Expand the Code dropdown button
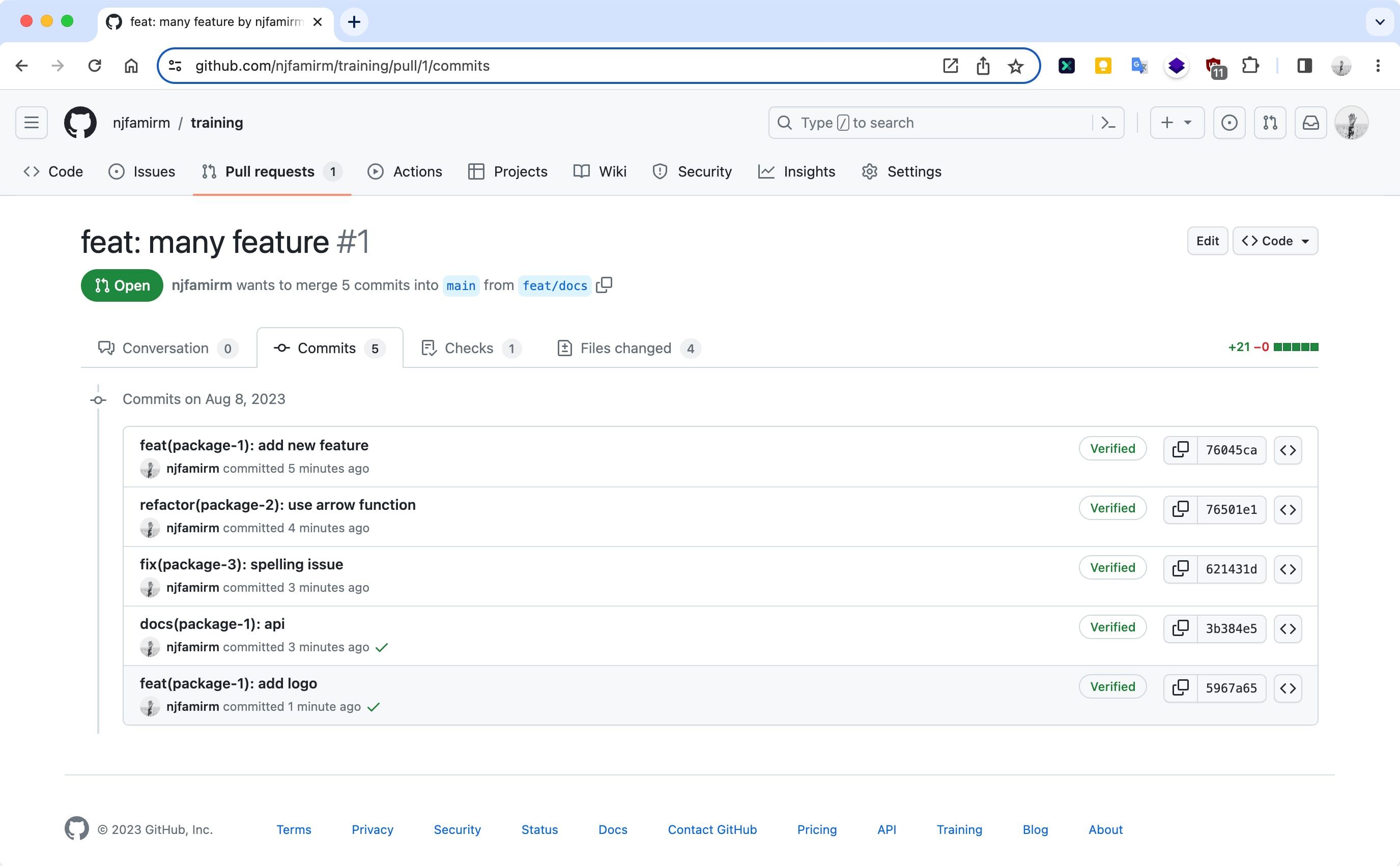 1275,241
